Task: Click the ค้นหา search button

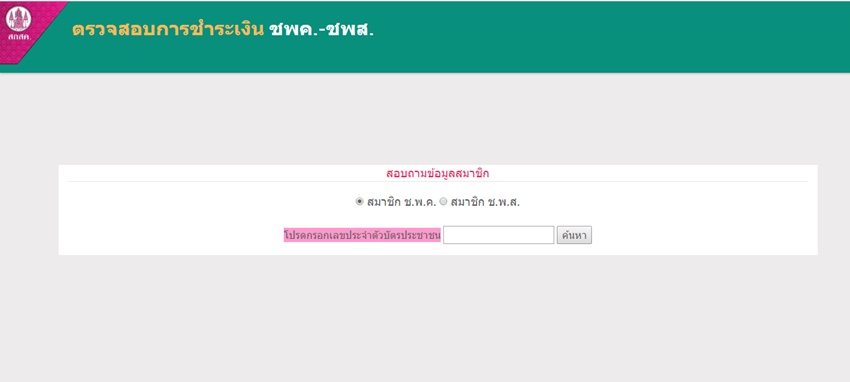Action: point(574,235)
